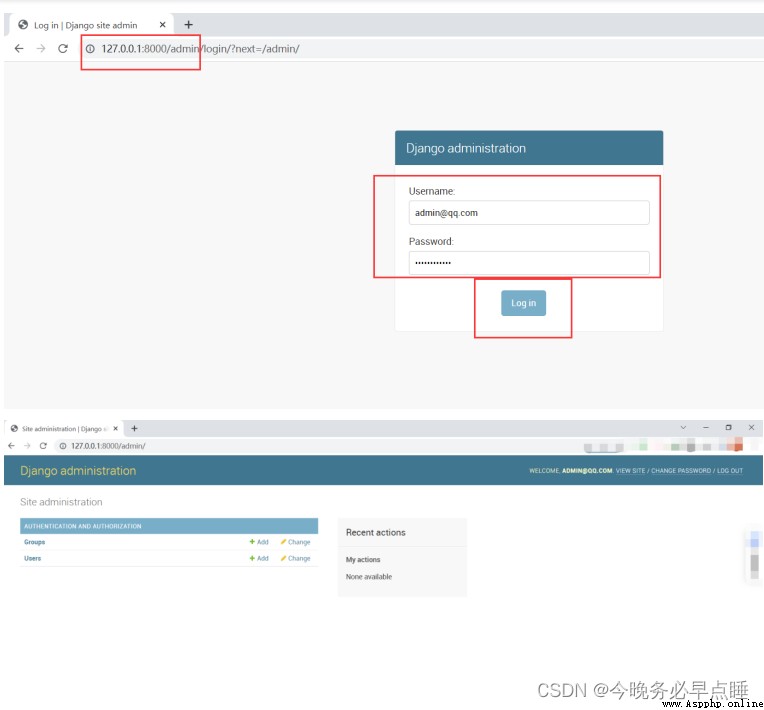
Task: Reload the Site administration page
Action: [43, 446]
